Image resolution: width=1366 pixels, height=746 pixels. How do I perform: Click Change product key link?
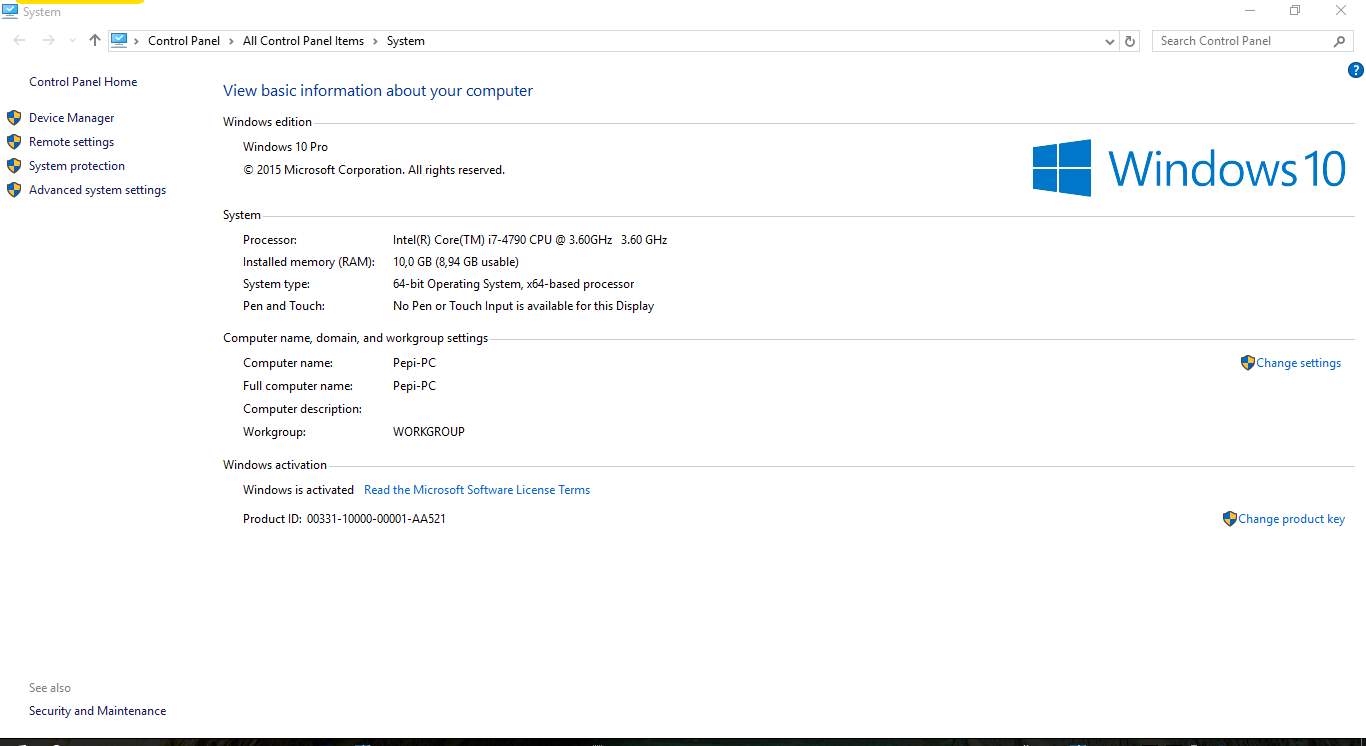[1291, 519]
